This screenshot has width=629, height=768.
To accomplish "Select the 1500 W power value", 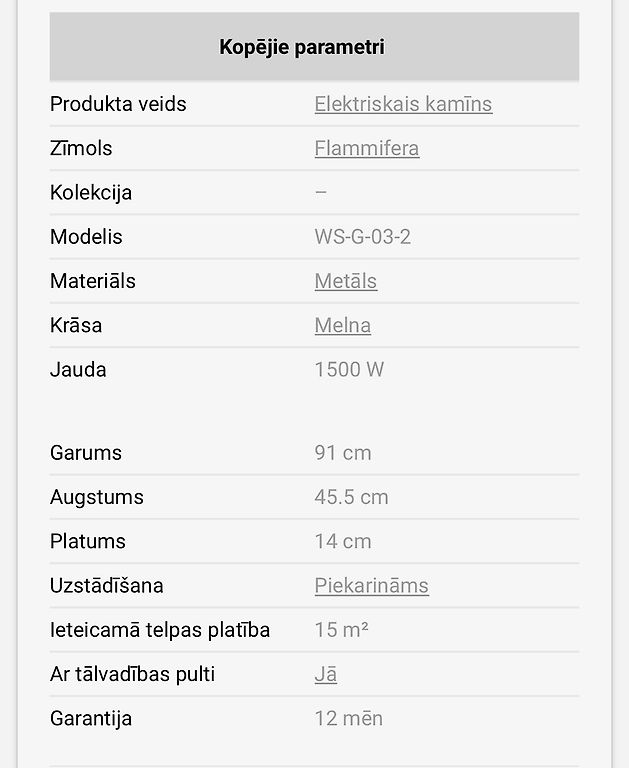I will point(349,369).
